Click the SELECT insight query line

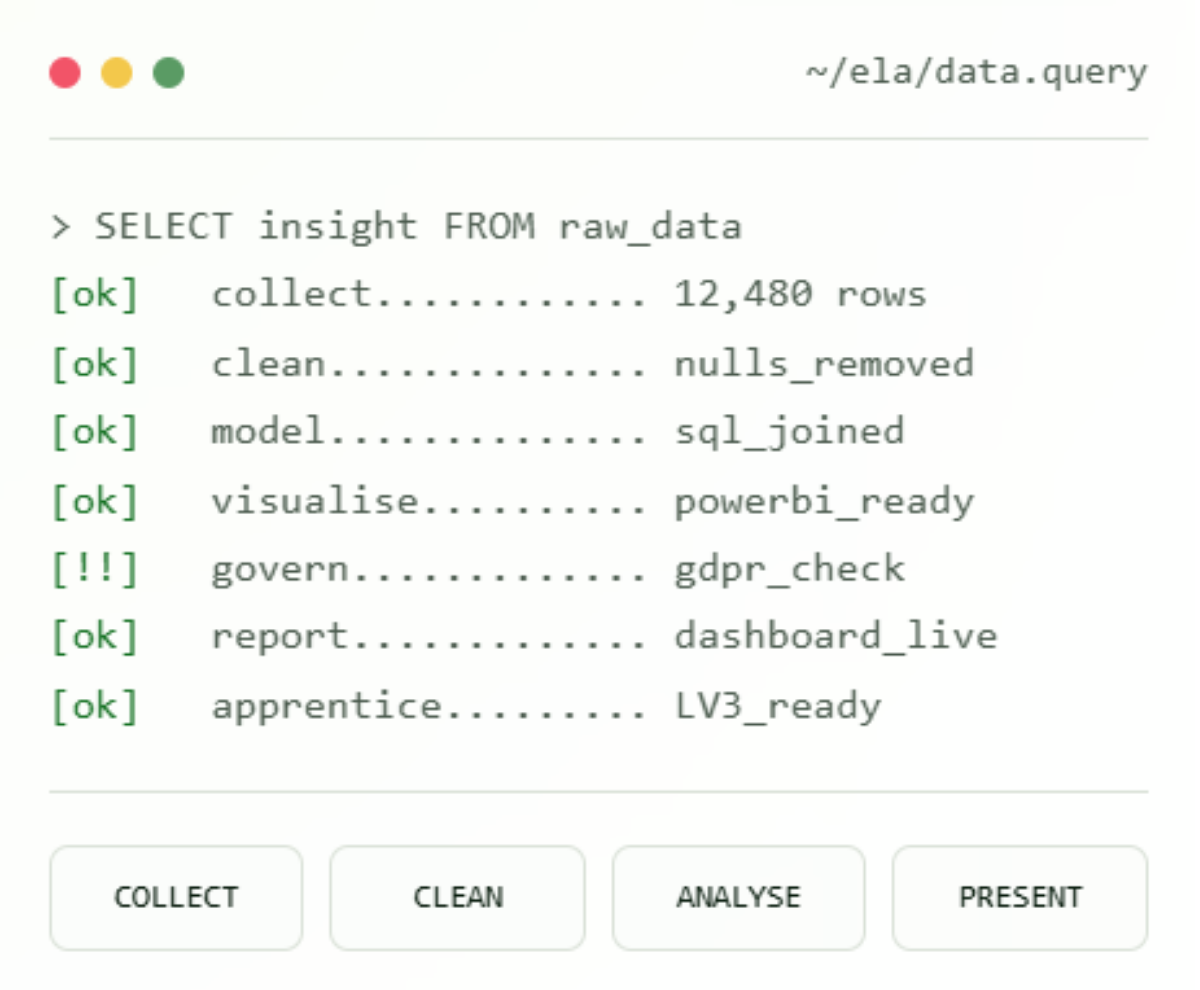[396, 227]
